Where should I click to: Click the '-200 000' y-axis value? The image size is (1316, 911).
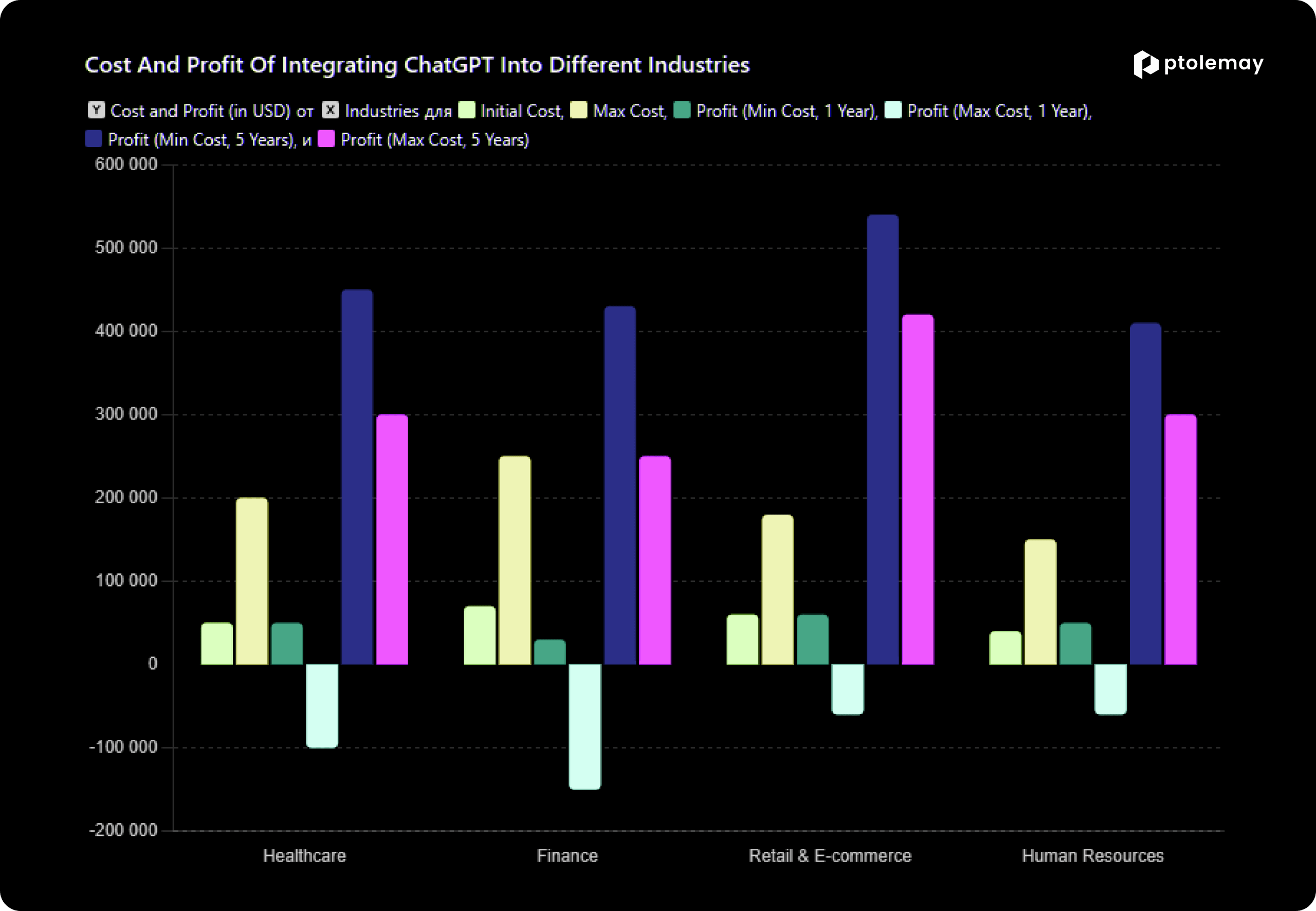[x=123, y=830]
